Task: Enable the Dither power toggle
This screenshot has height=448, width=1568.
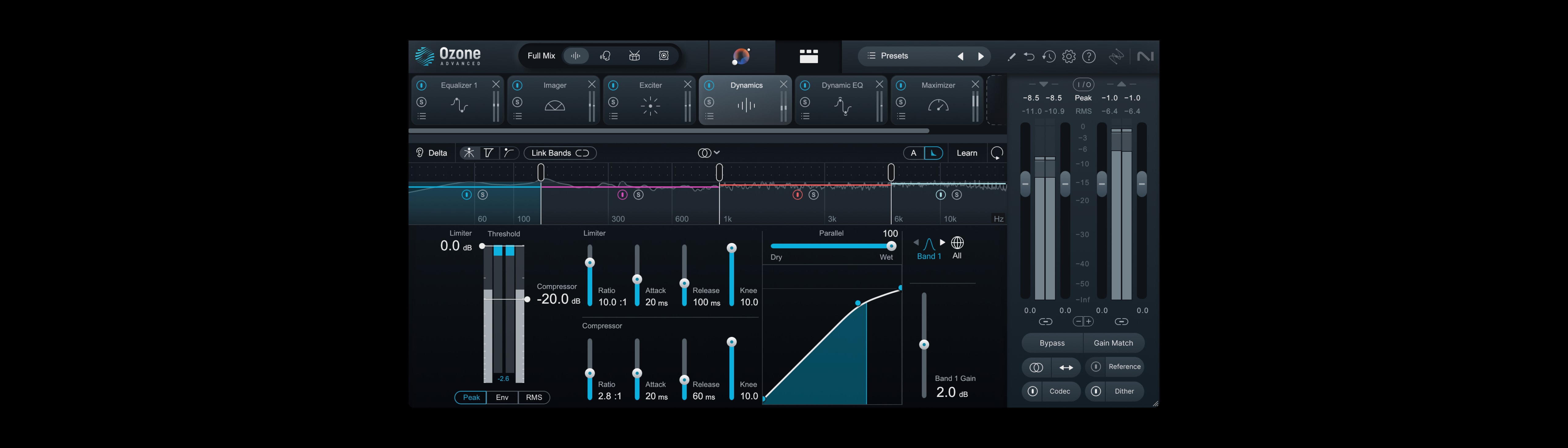Action: [x=1096, y=391]
